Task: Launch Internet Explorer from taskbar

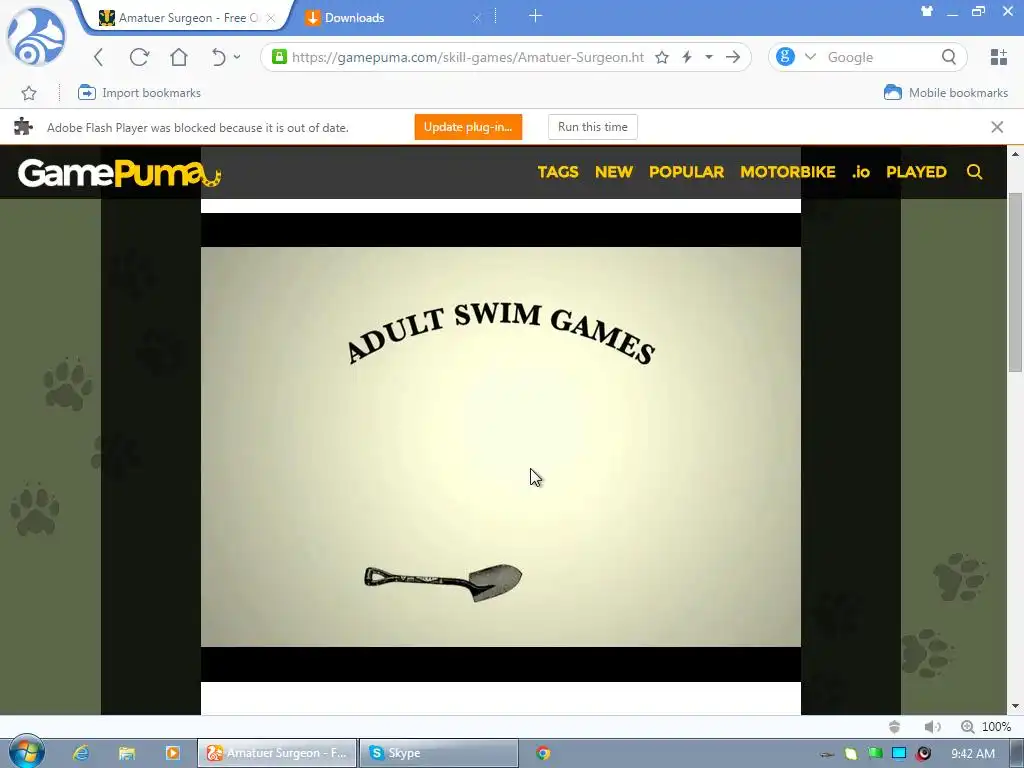Action: [81, 753]
